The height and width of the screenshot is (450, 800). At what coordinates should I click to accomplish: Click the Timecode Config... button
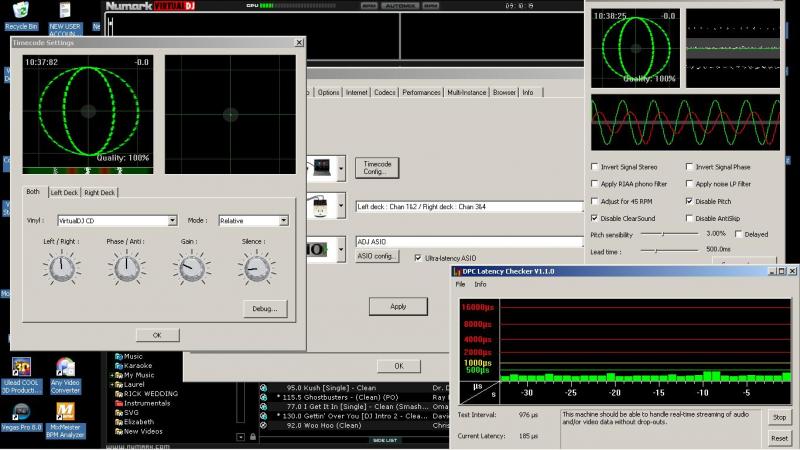[377, 168]
